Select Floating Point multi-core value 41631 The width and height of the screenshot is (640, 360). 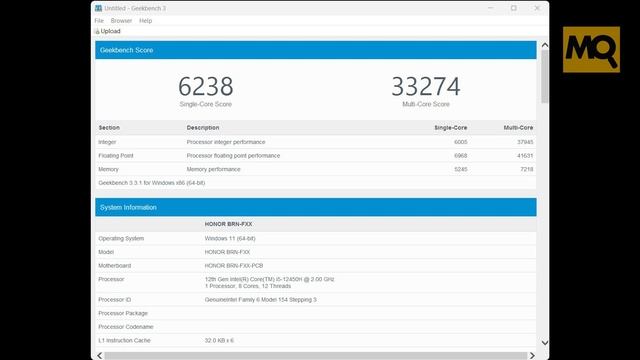click(x=525, y=156)
